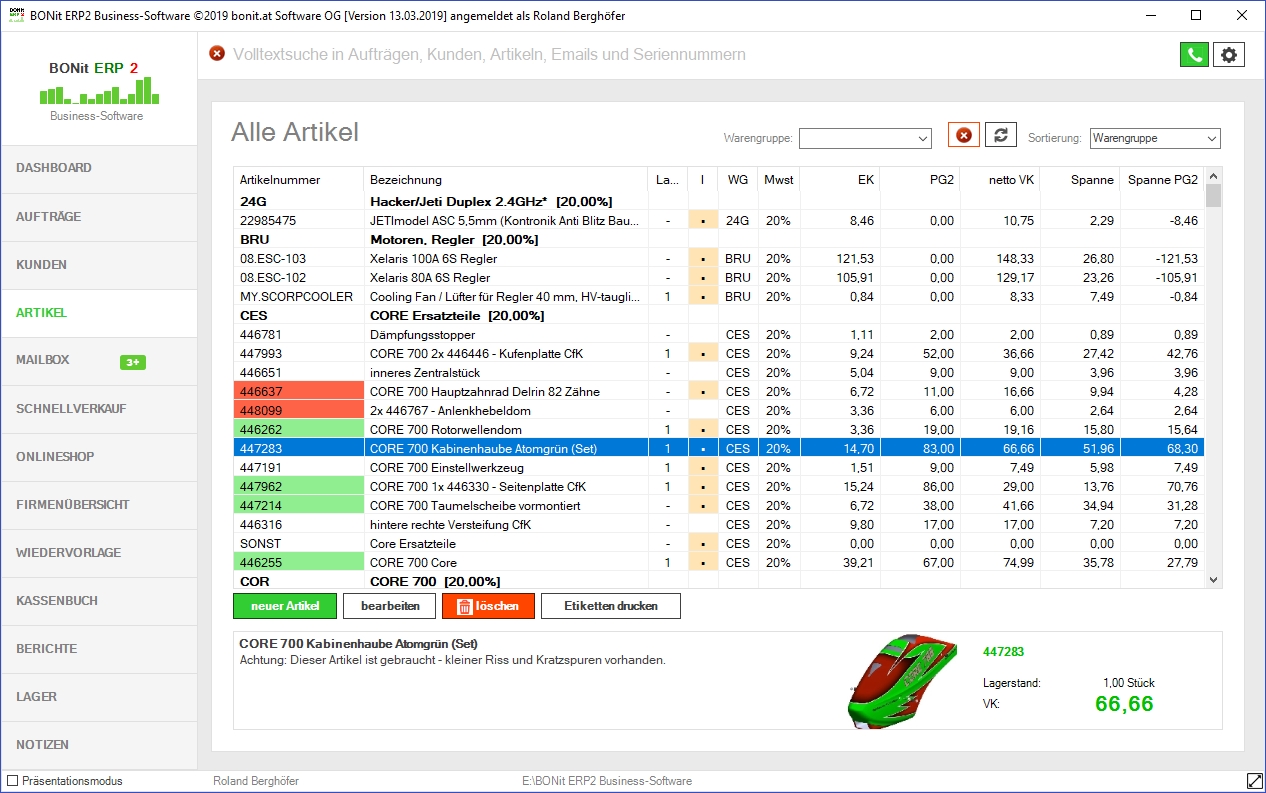Viewport: 1266px width, 793px height.
Task: Click the green neuer Artikel button
Action: click(x=285, y=606)
